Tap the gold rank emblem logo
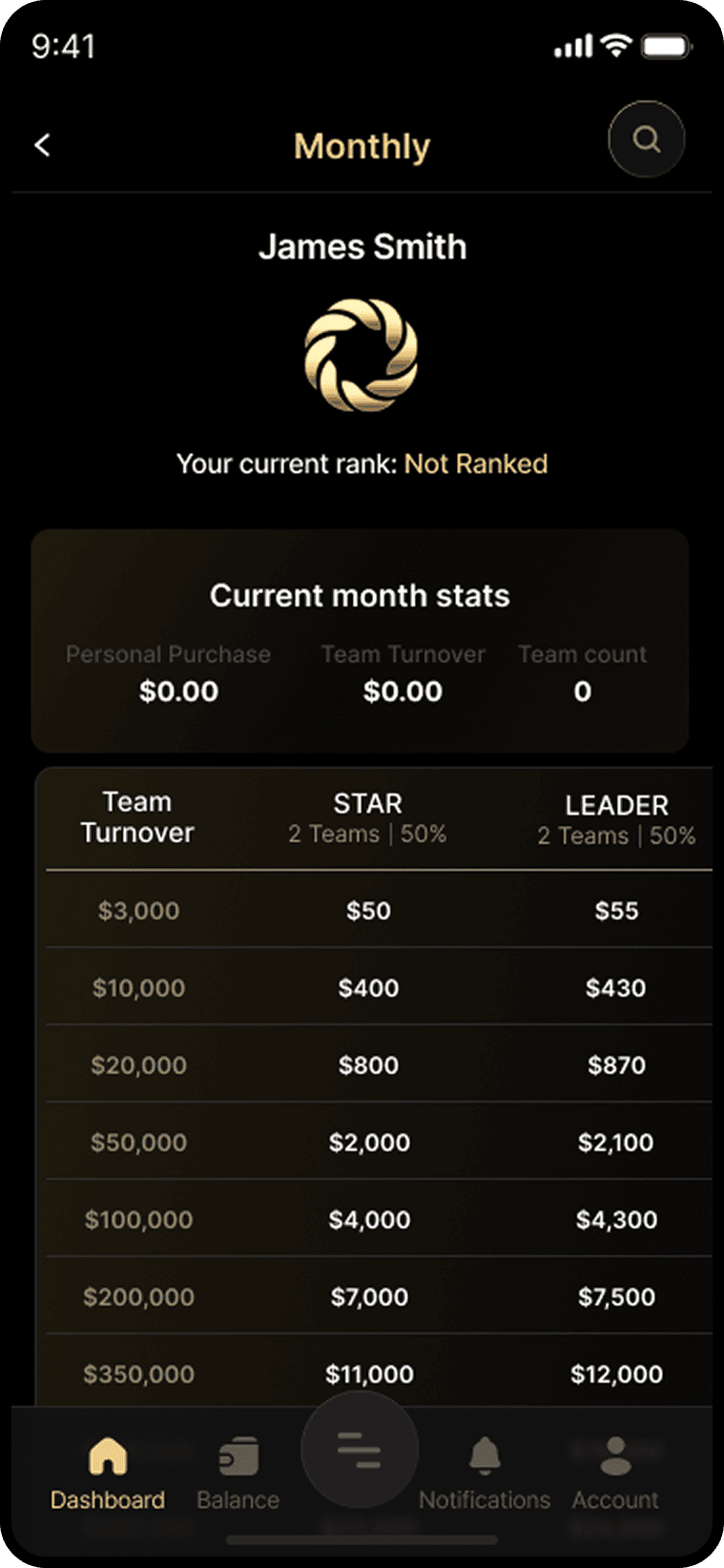 (362, 356)
